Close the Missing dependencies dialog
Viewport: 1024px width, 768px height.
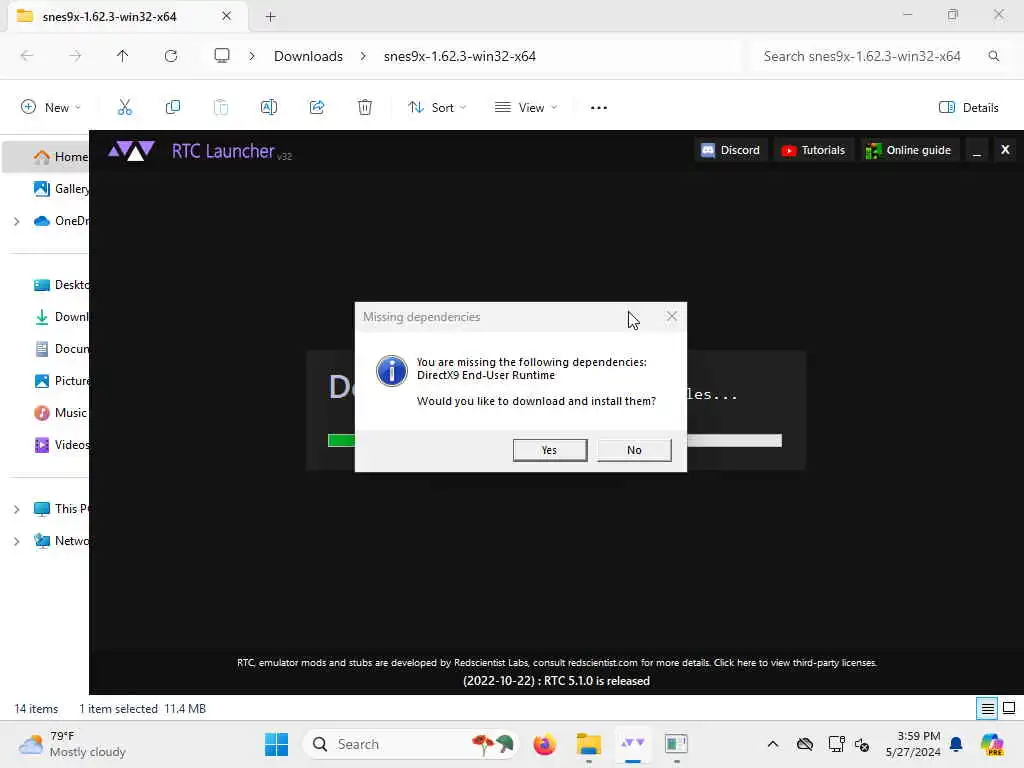pos(671,317)
